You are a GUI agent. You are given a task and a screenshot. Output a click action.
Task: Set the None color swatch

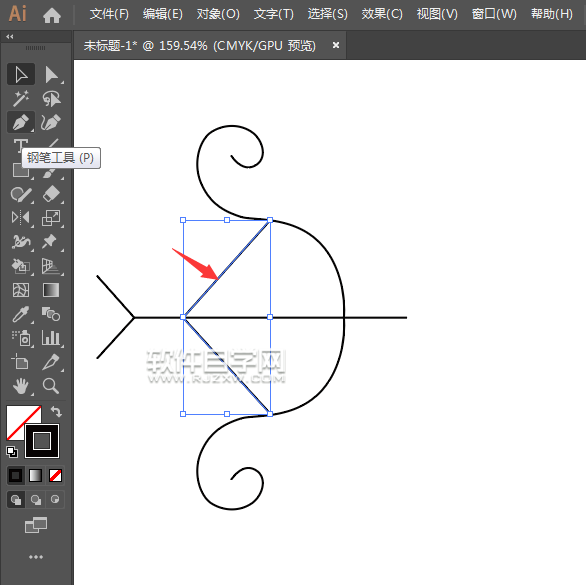[56, 475]
